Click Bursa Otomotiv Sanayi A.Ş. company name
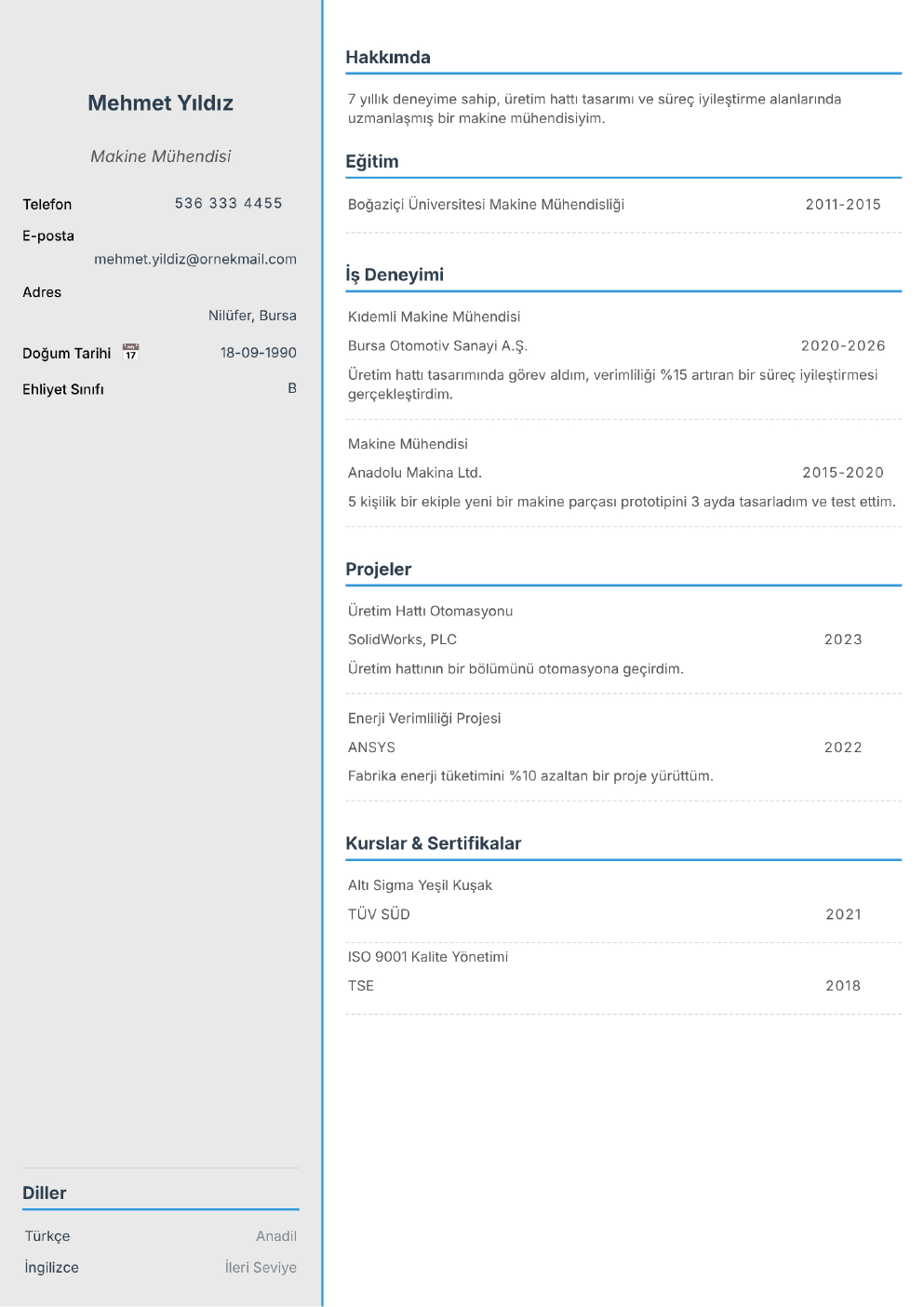Image resolution: width=924 pixels, height=1307 pixels. tap(437, 346)
